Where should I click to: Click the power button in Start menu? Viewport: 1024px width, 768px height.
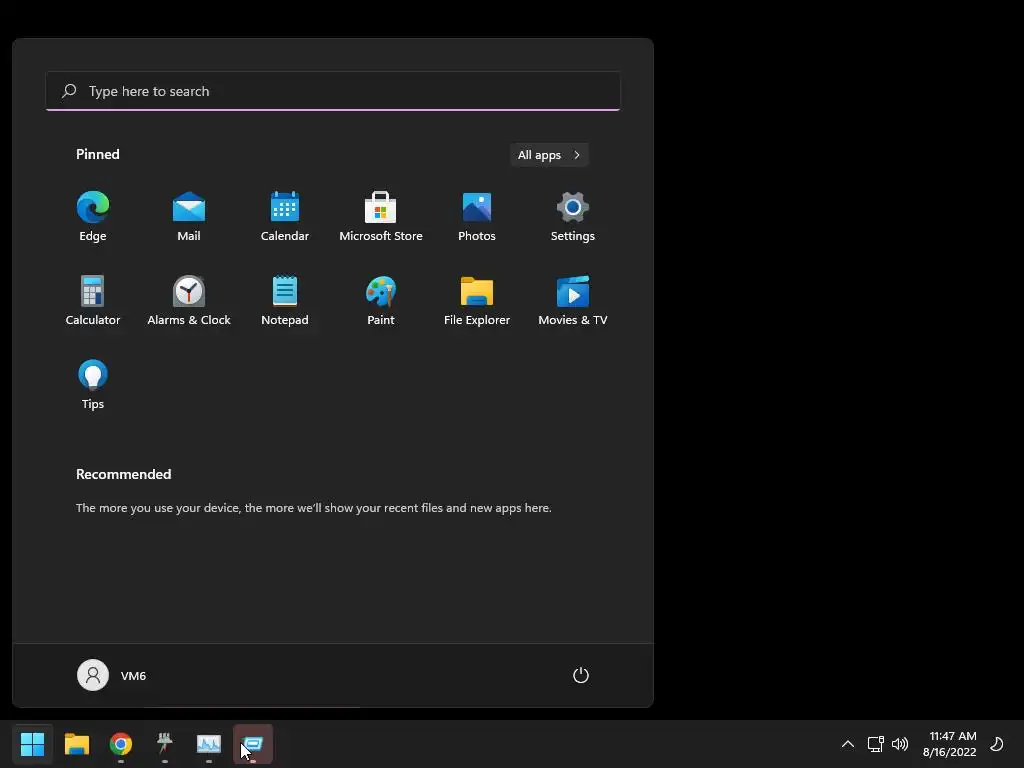pos(581,675)
